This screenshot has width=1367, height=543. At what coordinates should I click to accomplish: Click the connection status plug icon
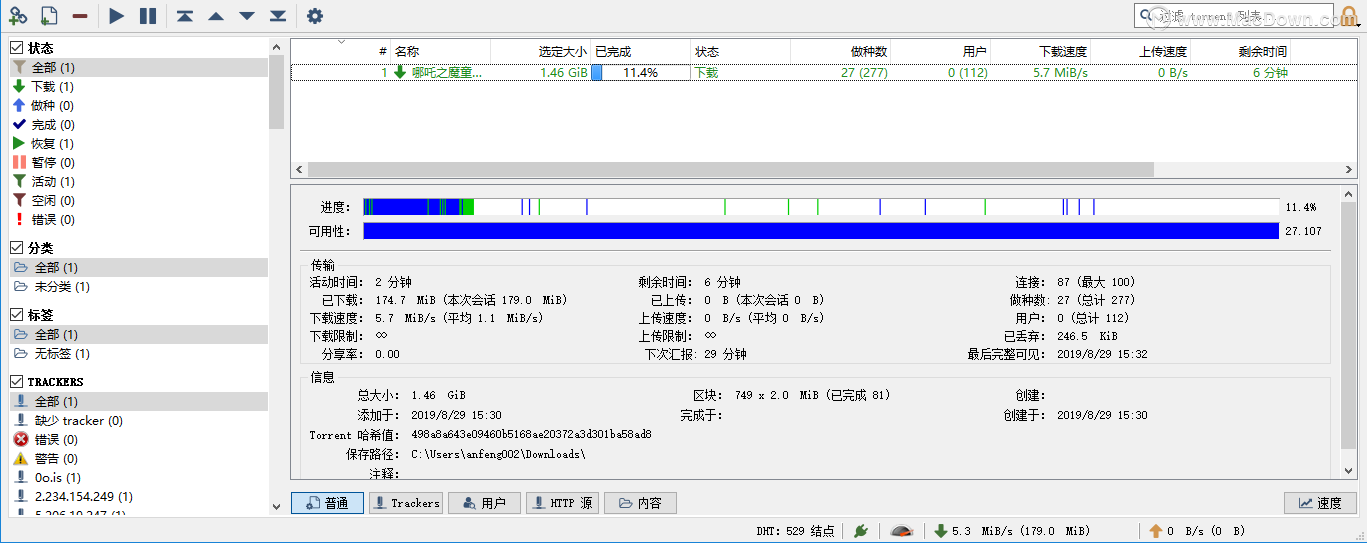click(860, 531)
